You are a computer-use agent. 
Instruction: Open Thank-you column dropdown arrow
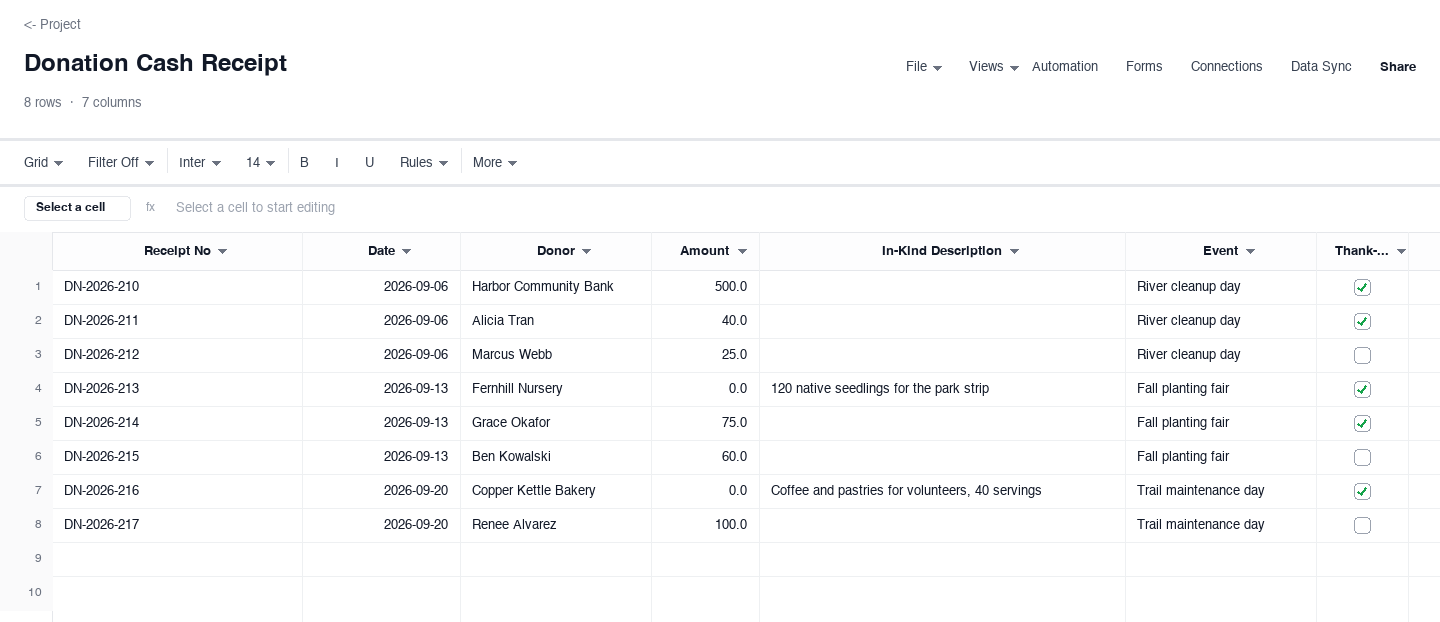pyautogui.click(x=1401, y=251)
